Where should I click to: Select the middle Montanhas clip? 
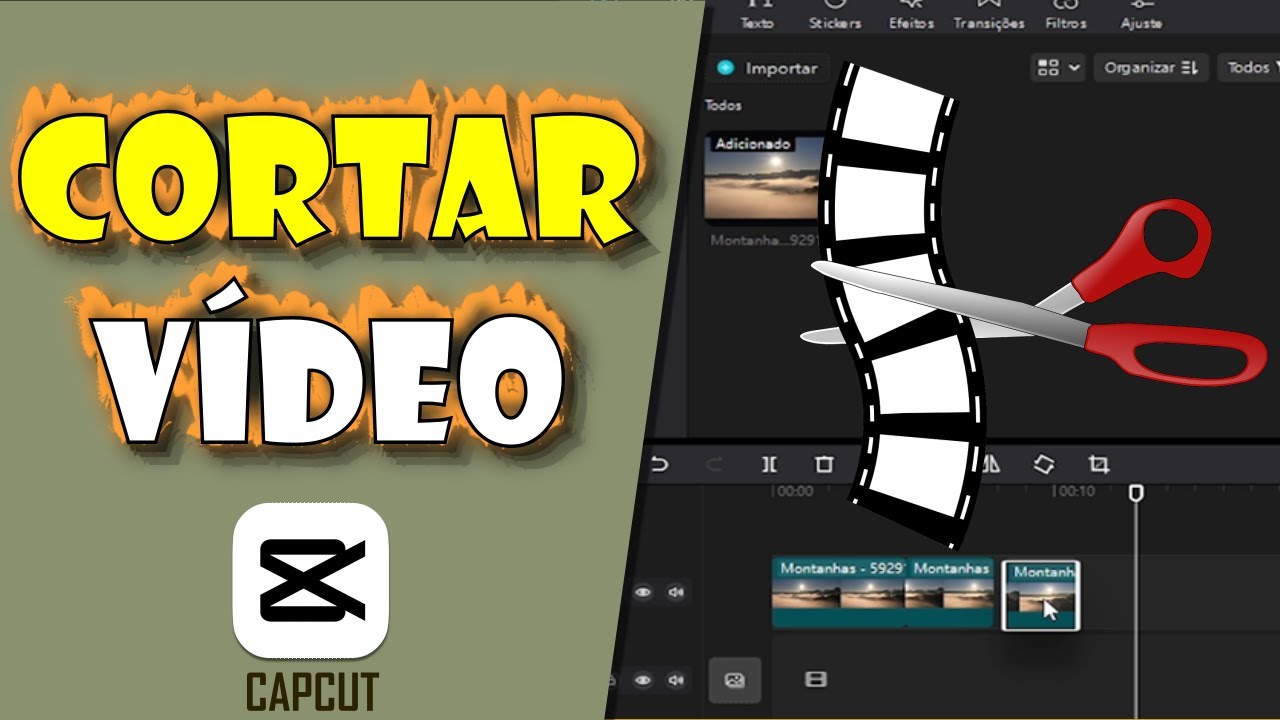(x=950, y=593)
